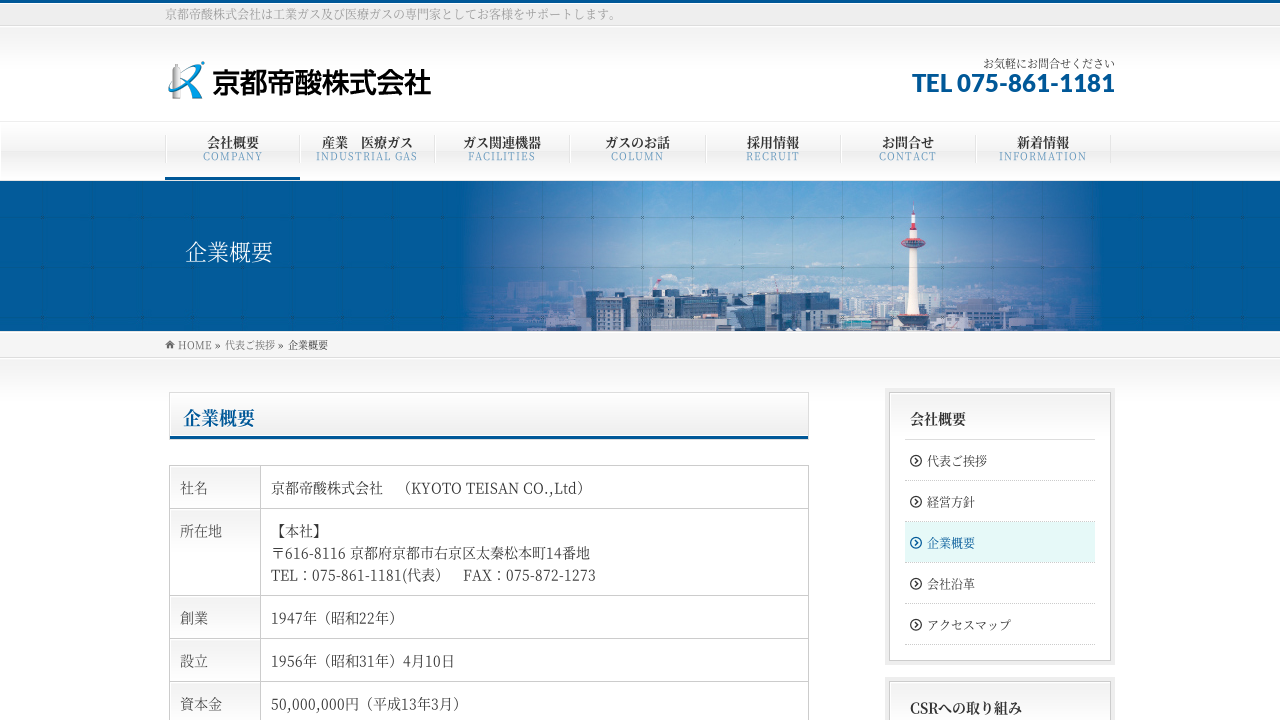
Task: Click arrow icon beside 代表ご挨拶 in sidebar
Action: (916, 461)
